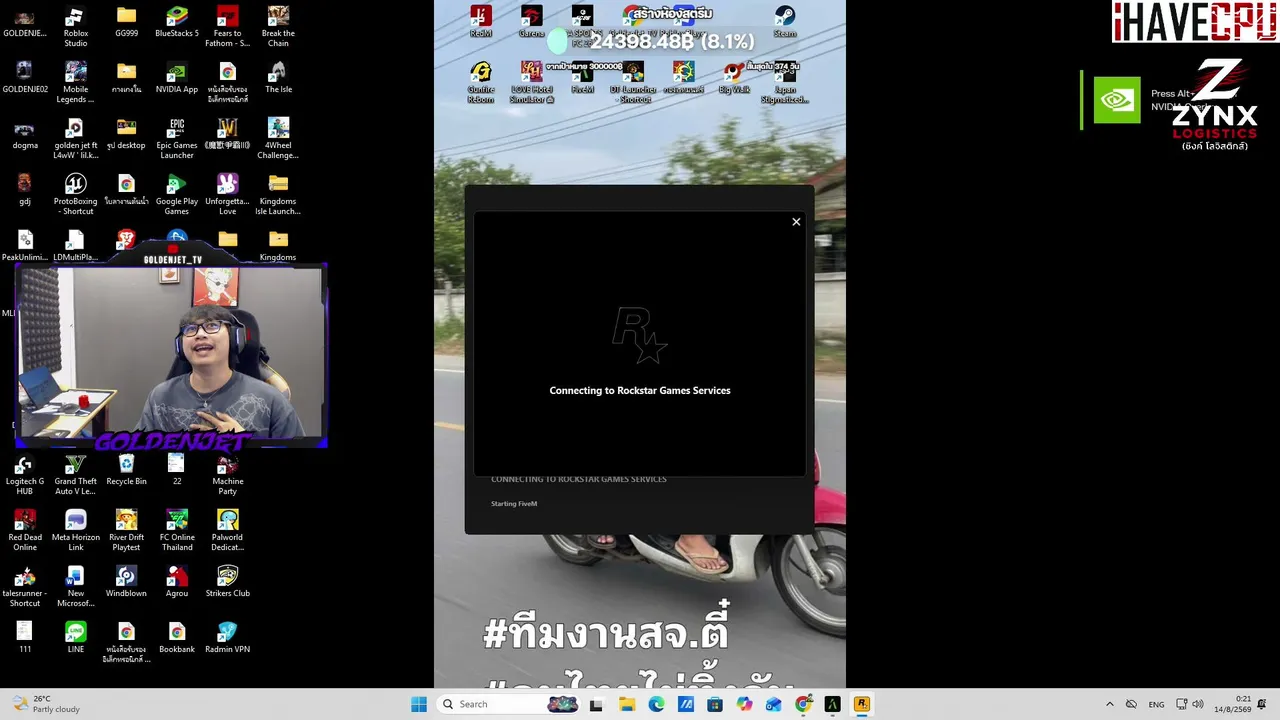Screen dimensions: 1280x720
Task: Open Meta Horizon Link shortcut
Action: [75, 531]
